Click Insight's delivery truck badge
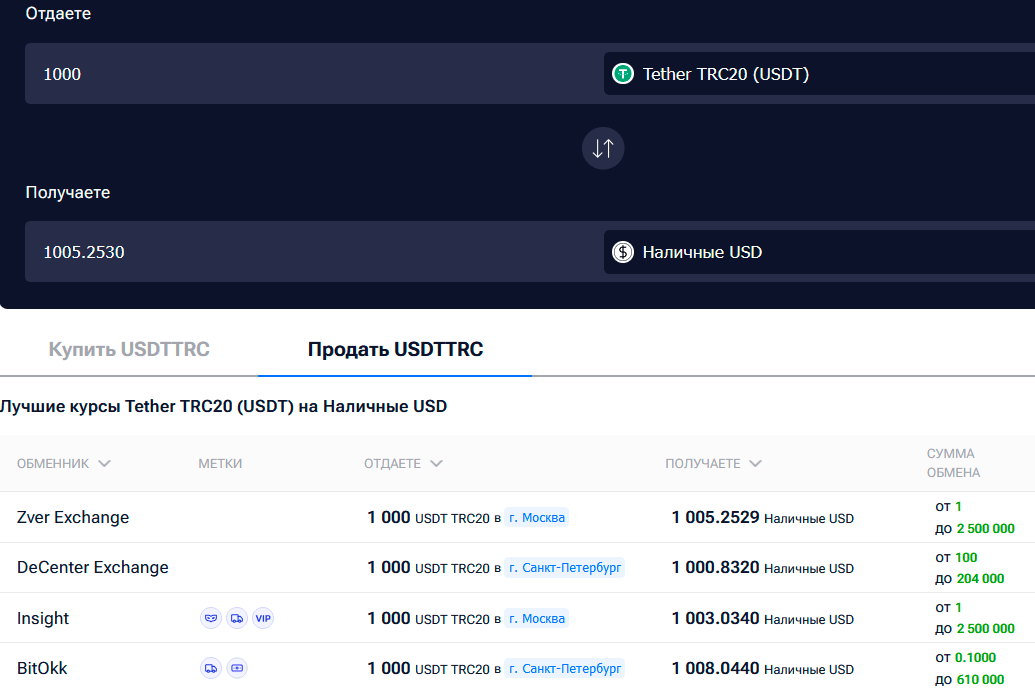Screen dimensions: 1035x690 click(x=237, y=618)
